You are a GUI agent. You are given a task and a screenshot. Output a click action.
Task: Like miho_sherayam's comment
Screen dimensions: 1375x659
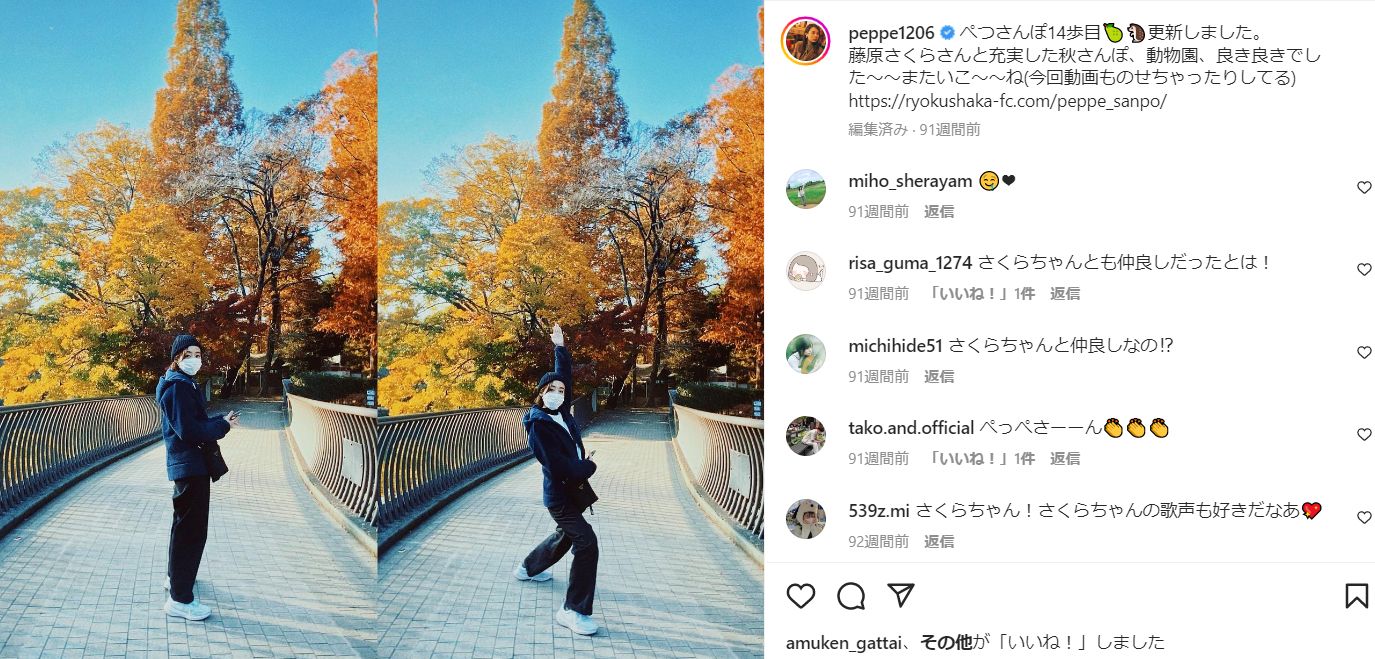click(1364, 187)
